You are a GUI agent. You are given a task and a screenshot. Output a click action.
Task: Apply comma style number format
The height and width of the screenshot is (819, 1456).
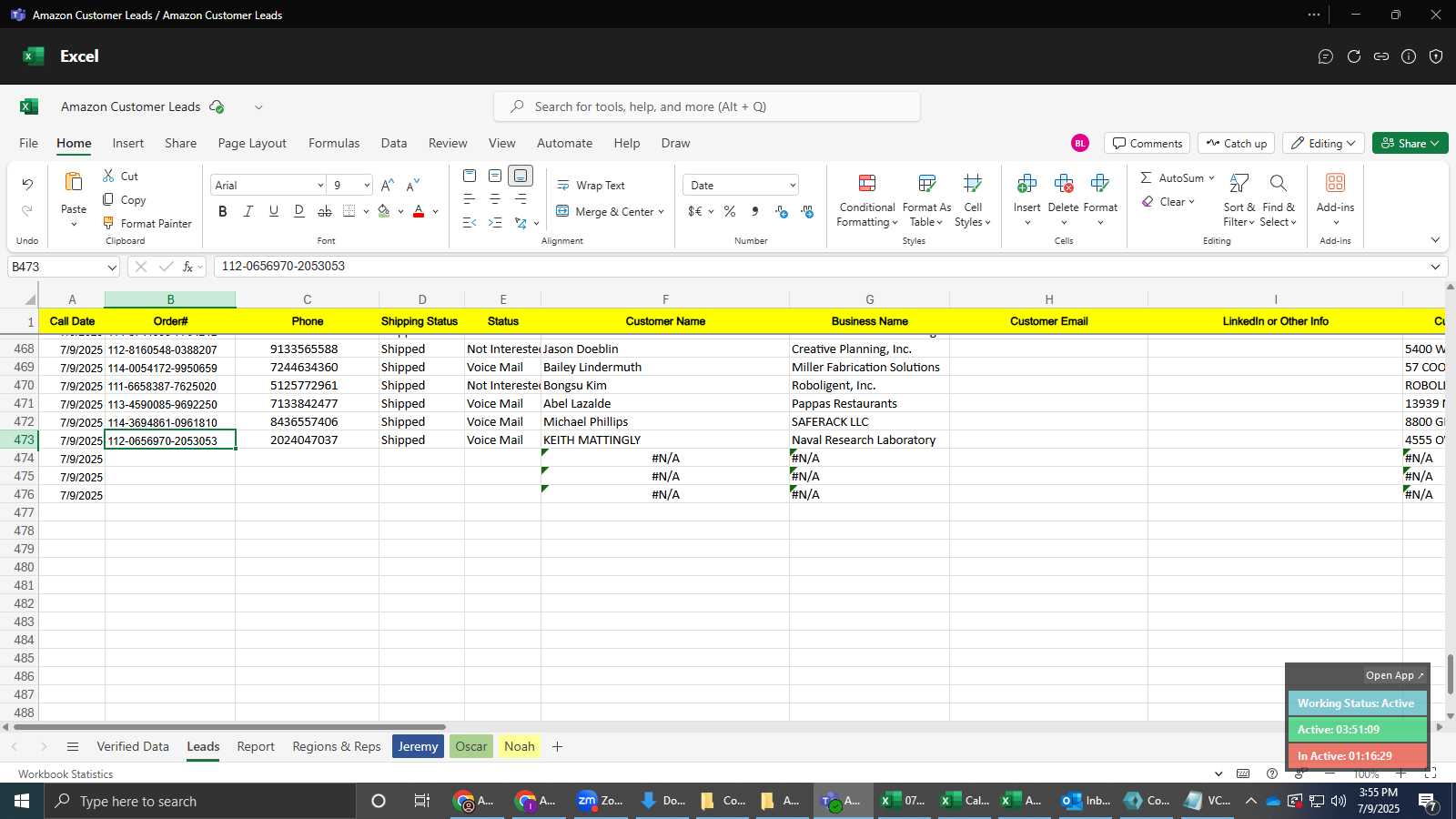(x=755, y=212)
